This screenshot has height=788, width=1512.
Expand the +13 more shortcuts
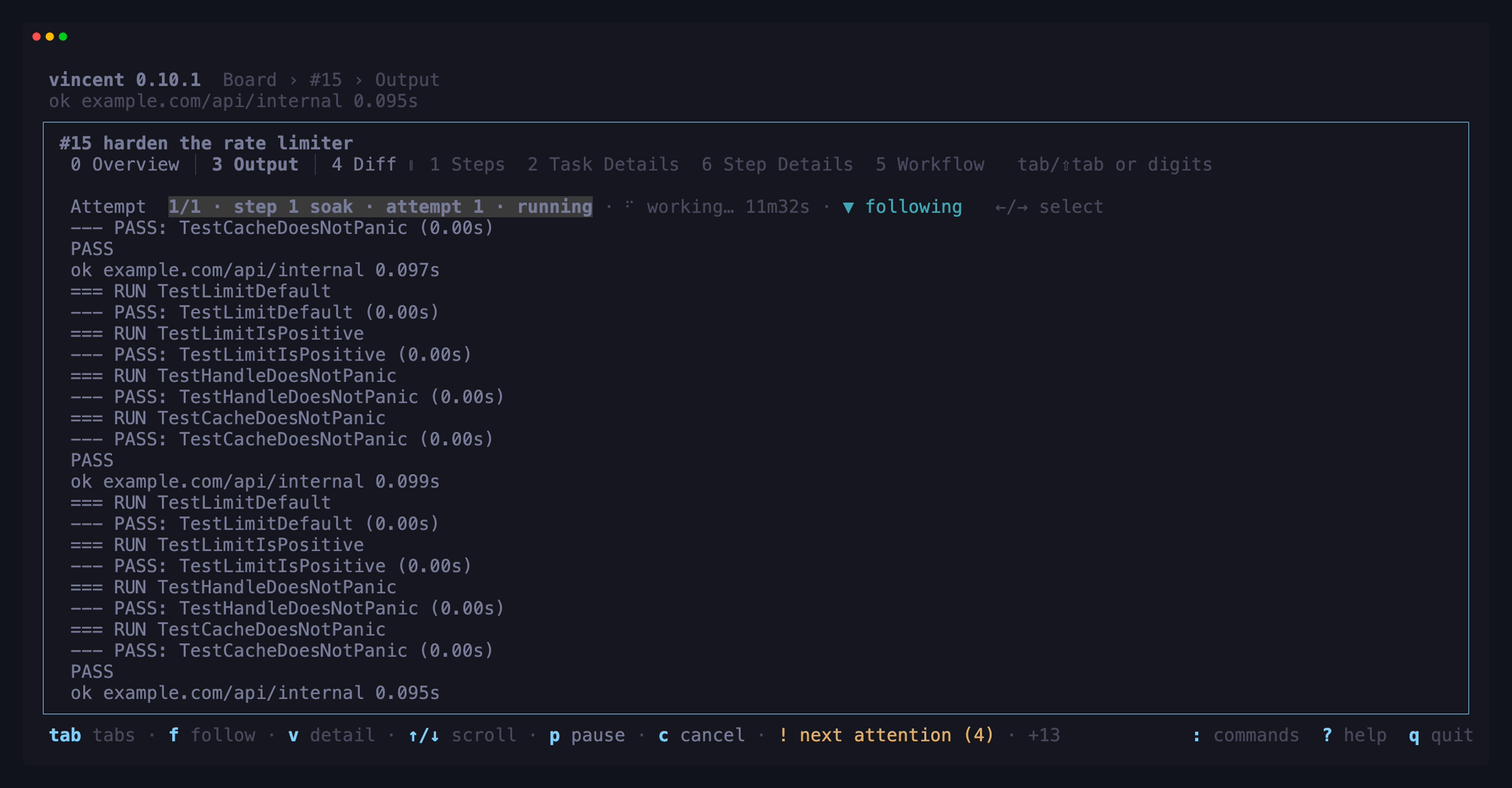[x=1043, y=735]
